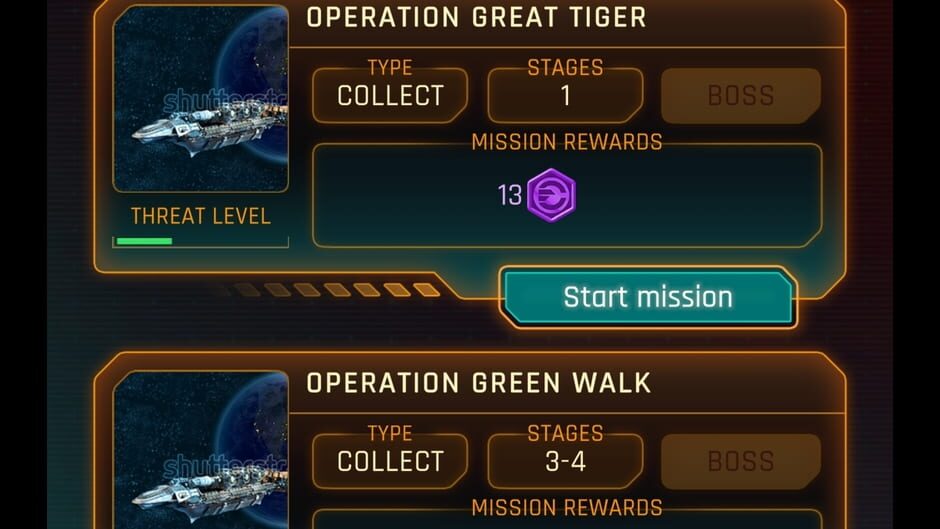Viewport: 940px width, 529px height.
Task: Start the Operation Great Tiger mission
Action: (x=648, y=297)
